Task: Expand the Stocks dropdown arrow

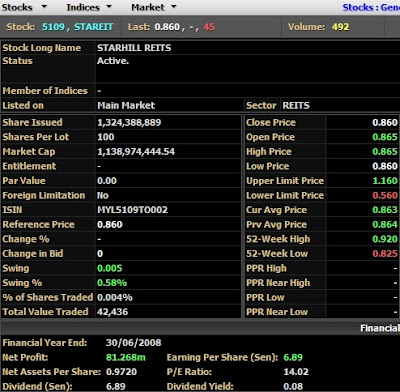Action: coord(44,7)
